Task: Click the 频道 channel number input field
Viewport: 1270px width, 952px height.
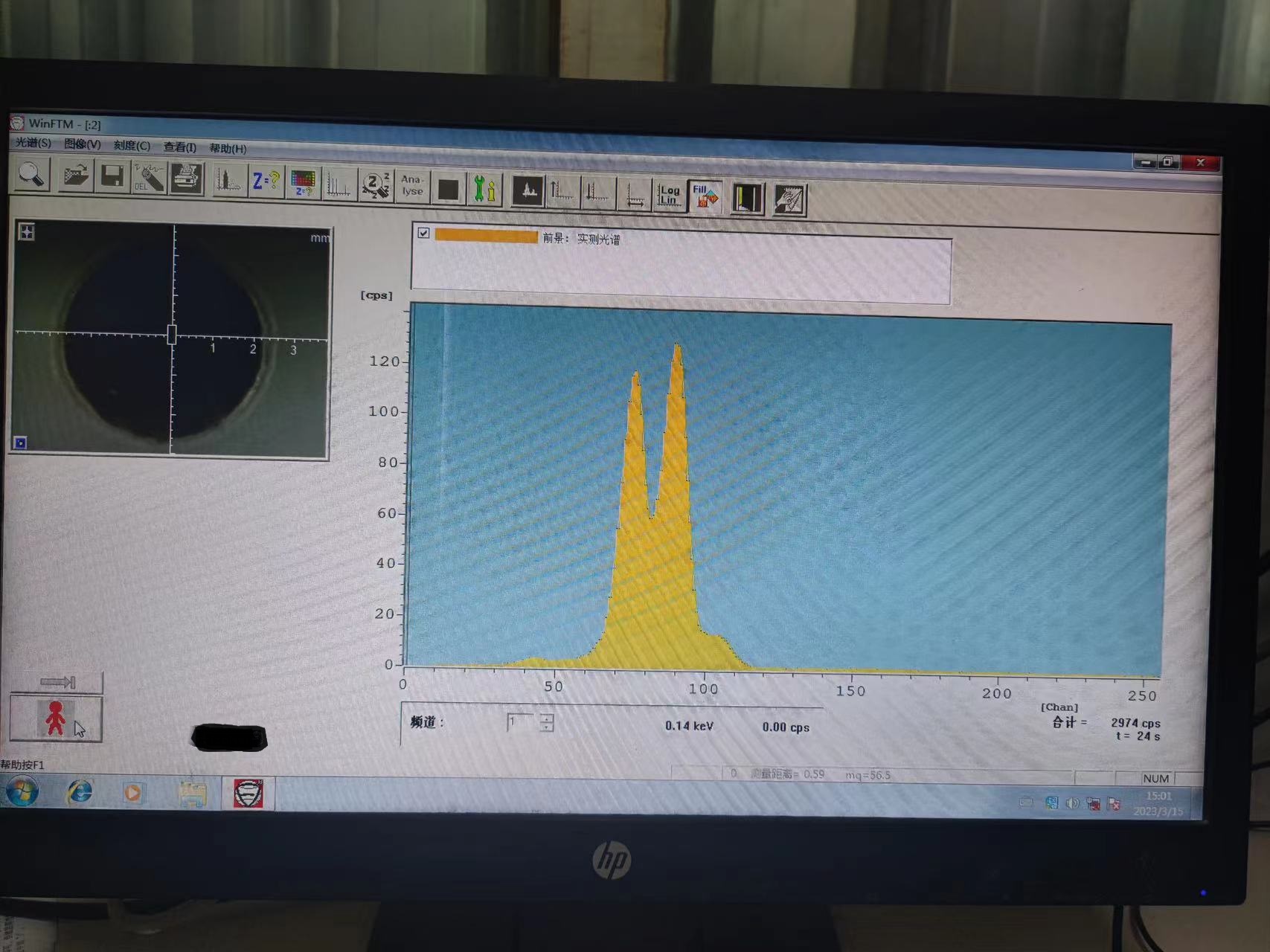Action: pyautogui.click(x=522, y=722)
